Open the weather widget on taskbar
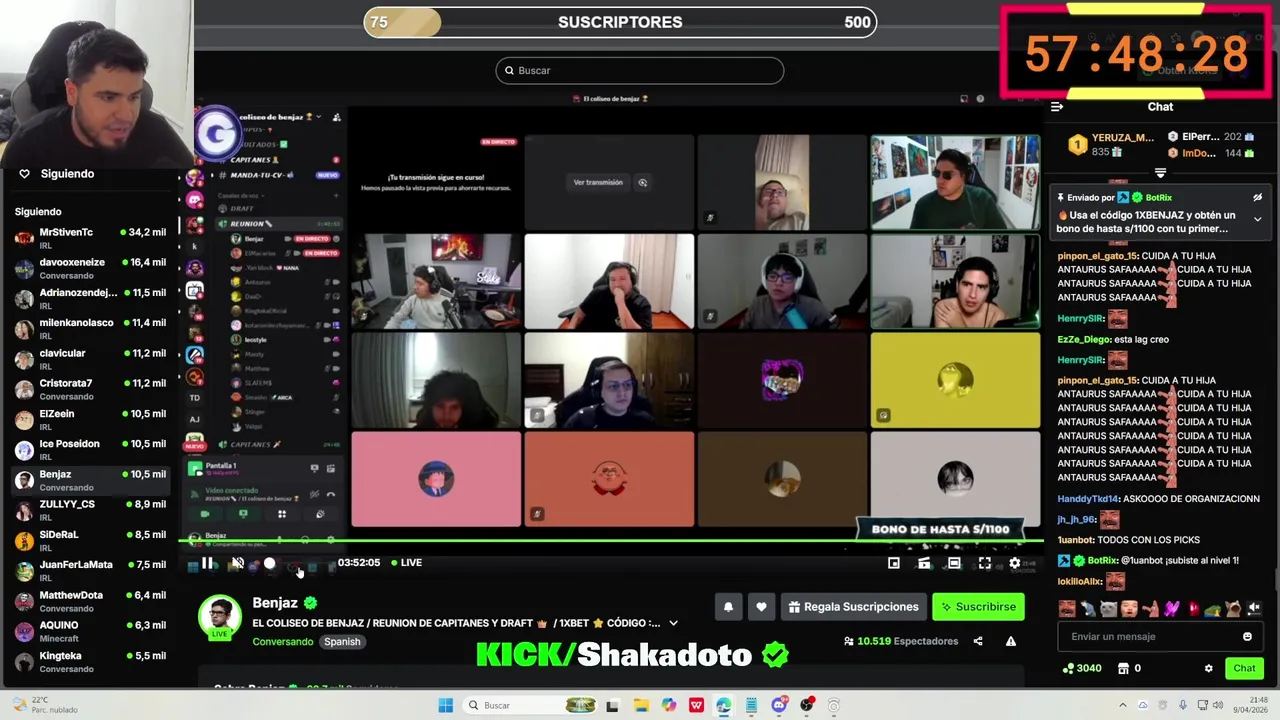This screenshot has height=720, width=1280. pos(42,705)
